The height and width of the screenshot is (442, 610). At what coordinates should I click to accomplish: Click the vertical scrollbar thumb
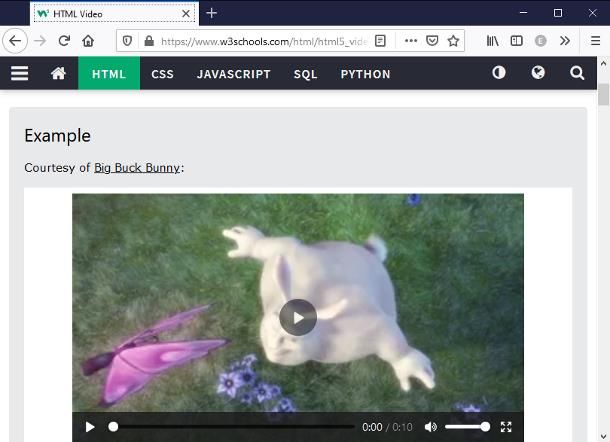(x=603, y=94)
